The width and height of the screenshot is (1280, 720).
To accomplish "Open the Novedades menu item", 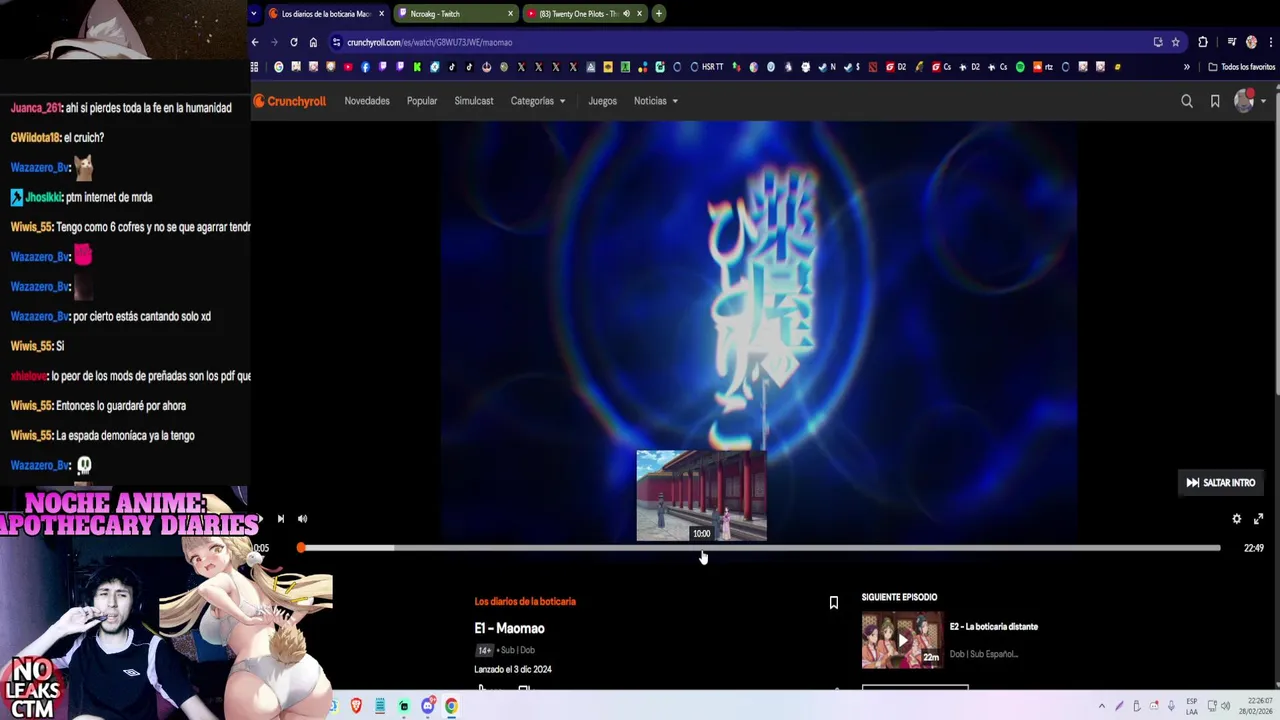I will 367,101.
